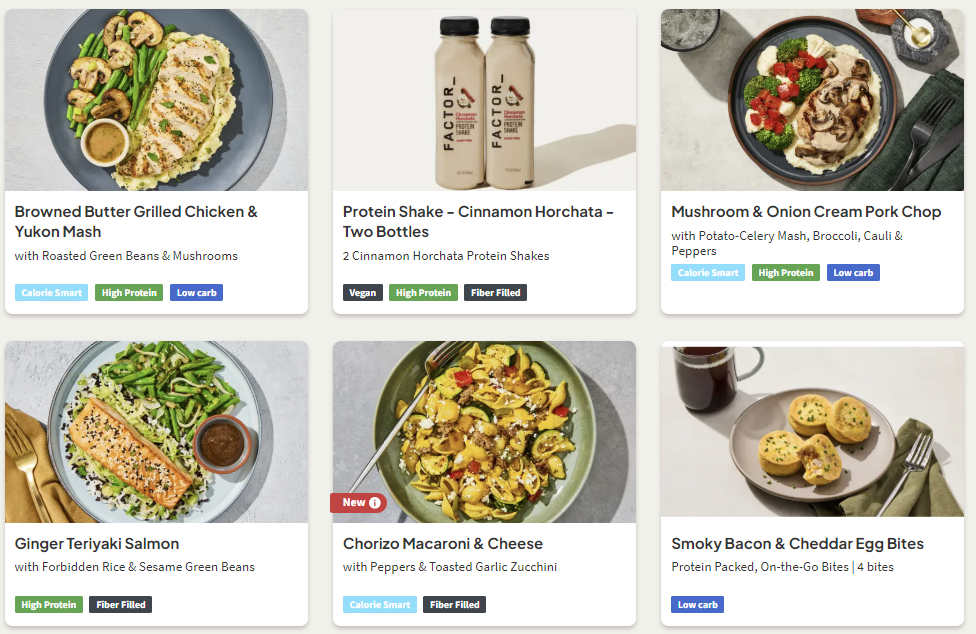This screenshot has height=634, width=976.
Task: Select the Calorie Smart tag on Chorizo Macaroni card
Action: [x=380, y=605]
